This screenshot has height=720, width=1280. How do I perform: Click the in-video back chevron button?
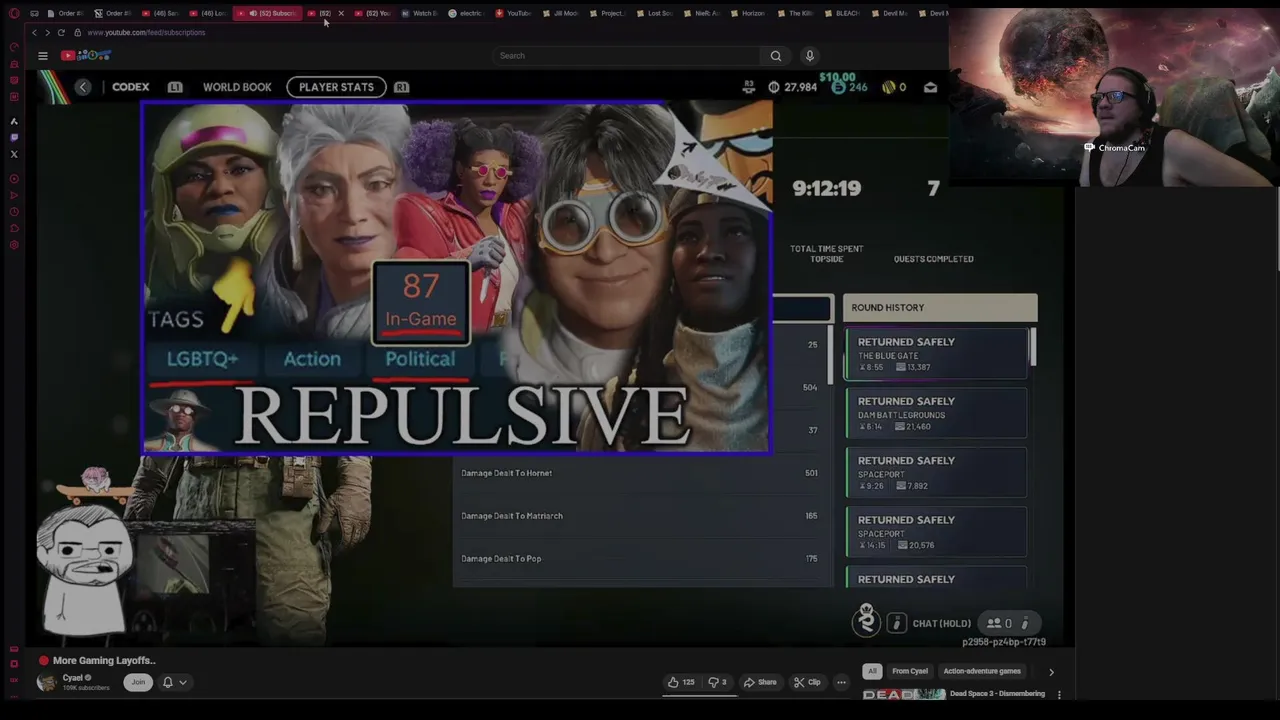pyautogui.click(x=83, y=87)
